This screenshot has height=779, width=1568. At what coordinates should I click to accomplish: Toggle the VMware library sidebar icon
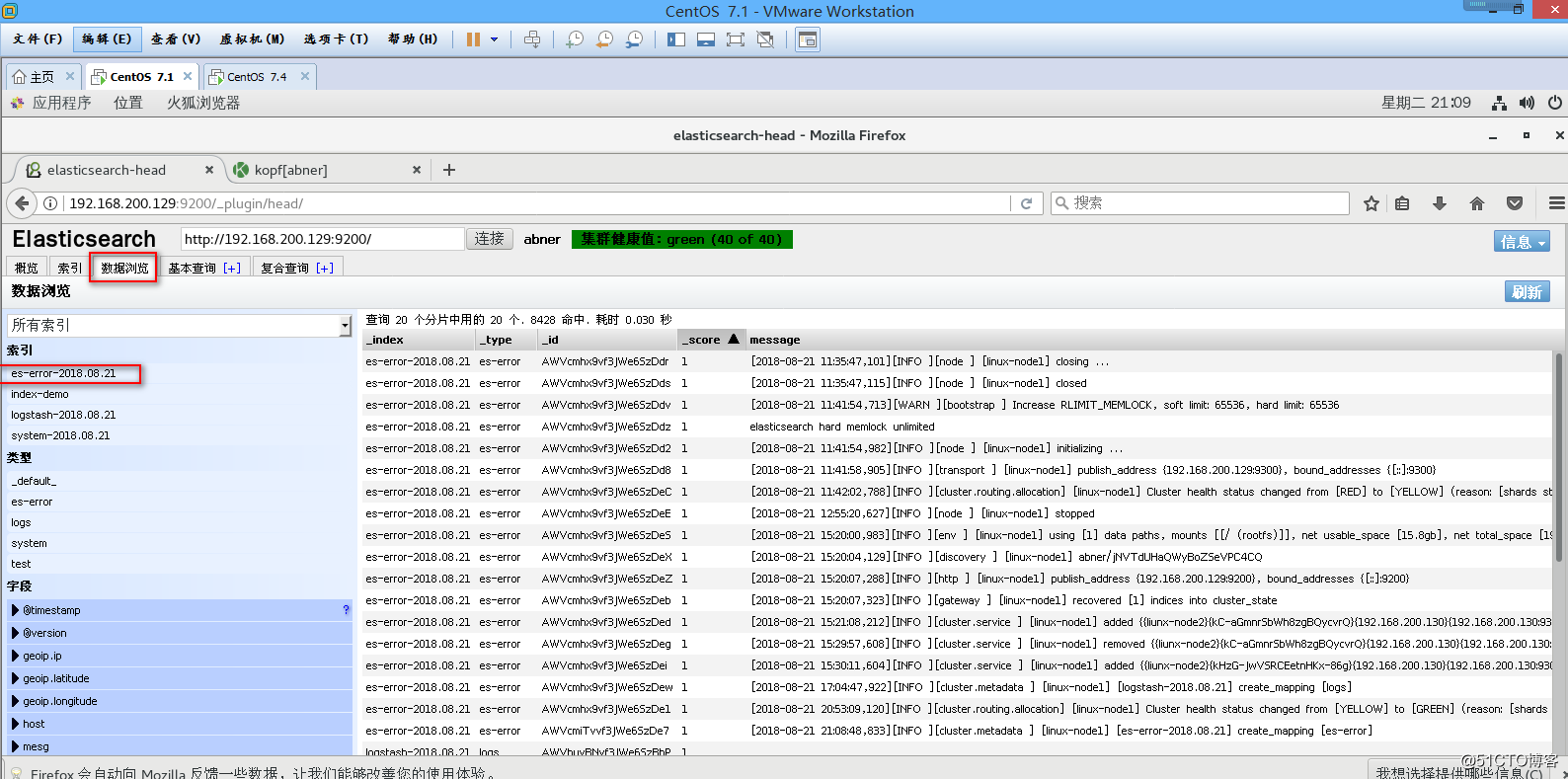(x=676, y=39)
